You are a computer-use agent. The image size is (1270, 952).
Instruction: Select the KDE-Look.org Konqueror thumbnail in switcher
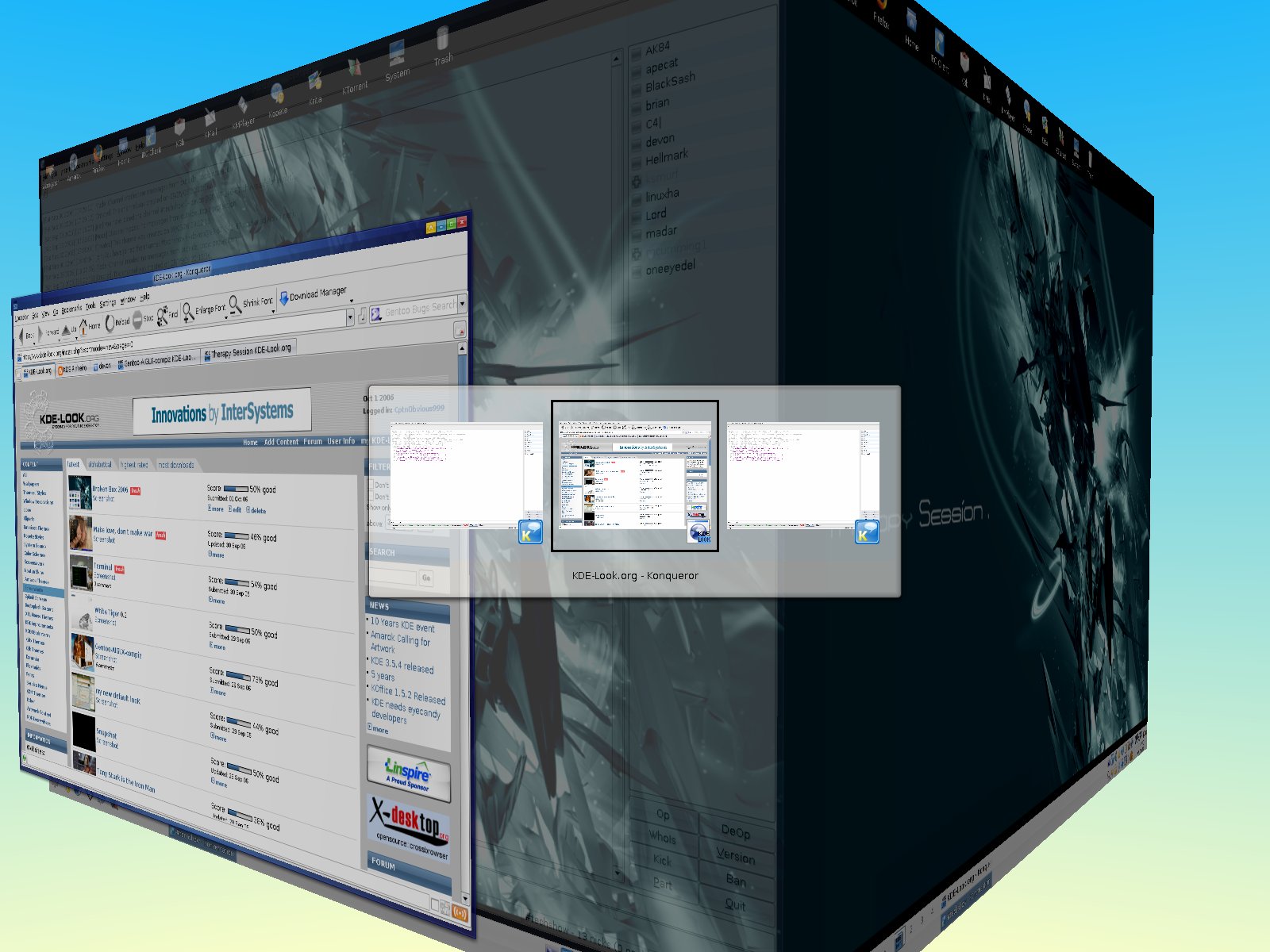[635, 475]
